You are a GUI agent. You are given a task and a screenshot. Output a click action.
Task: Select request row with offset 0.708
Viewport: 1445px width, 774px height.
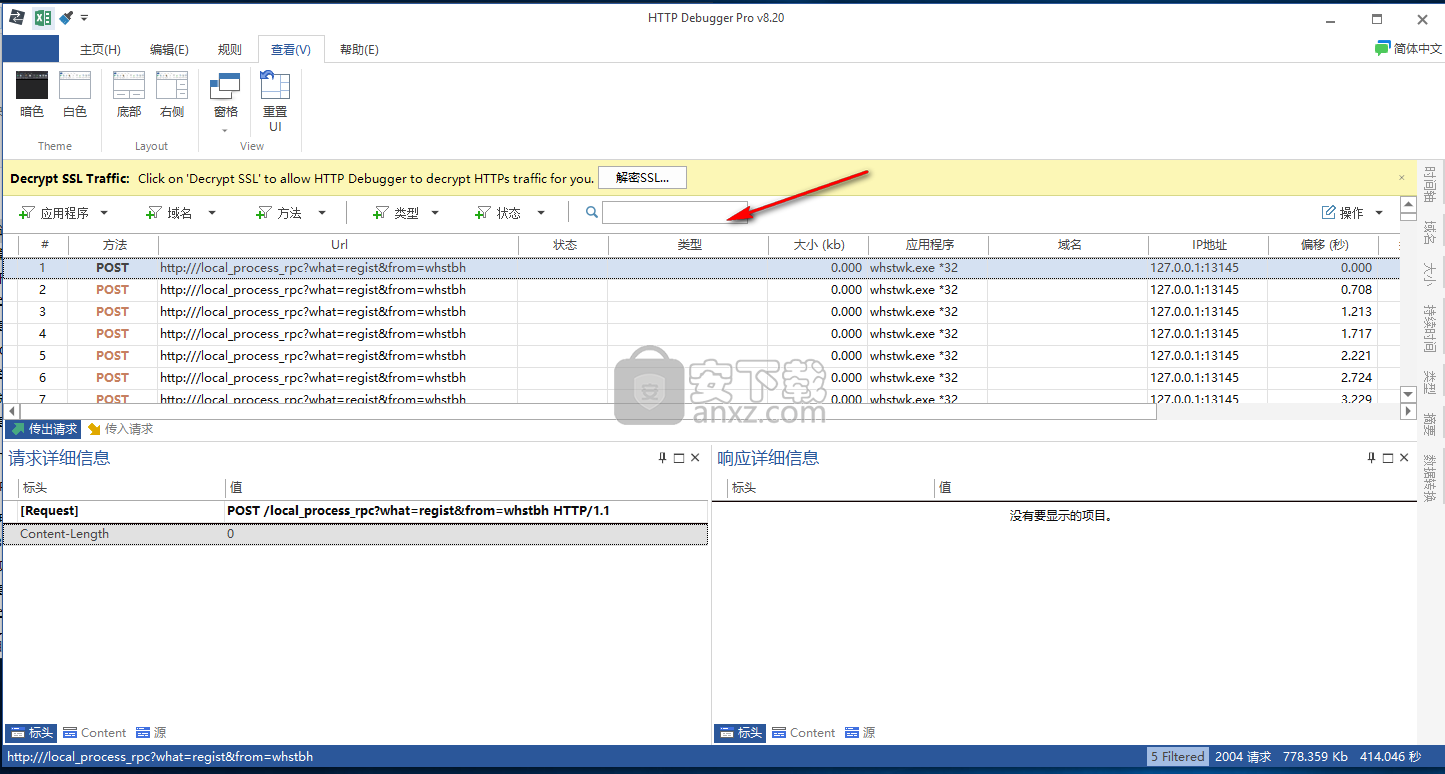tap(700, 290)
